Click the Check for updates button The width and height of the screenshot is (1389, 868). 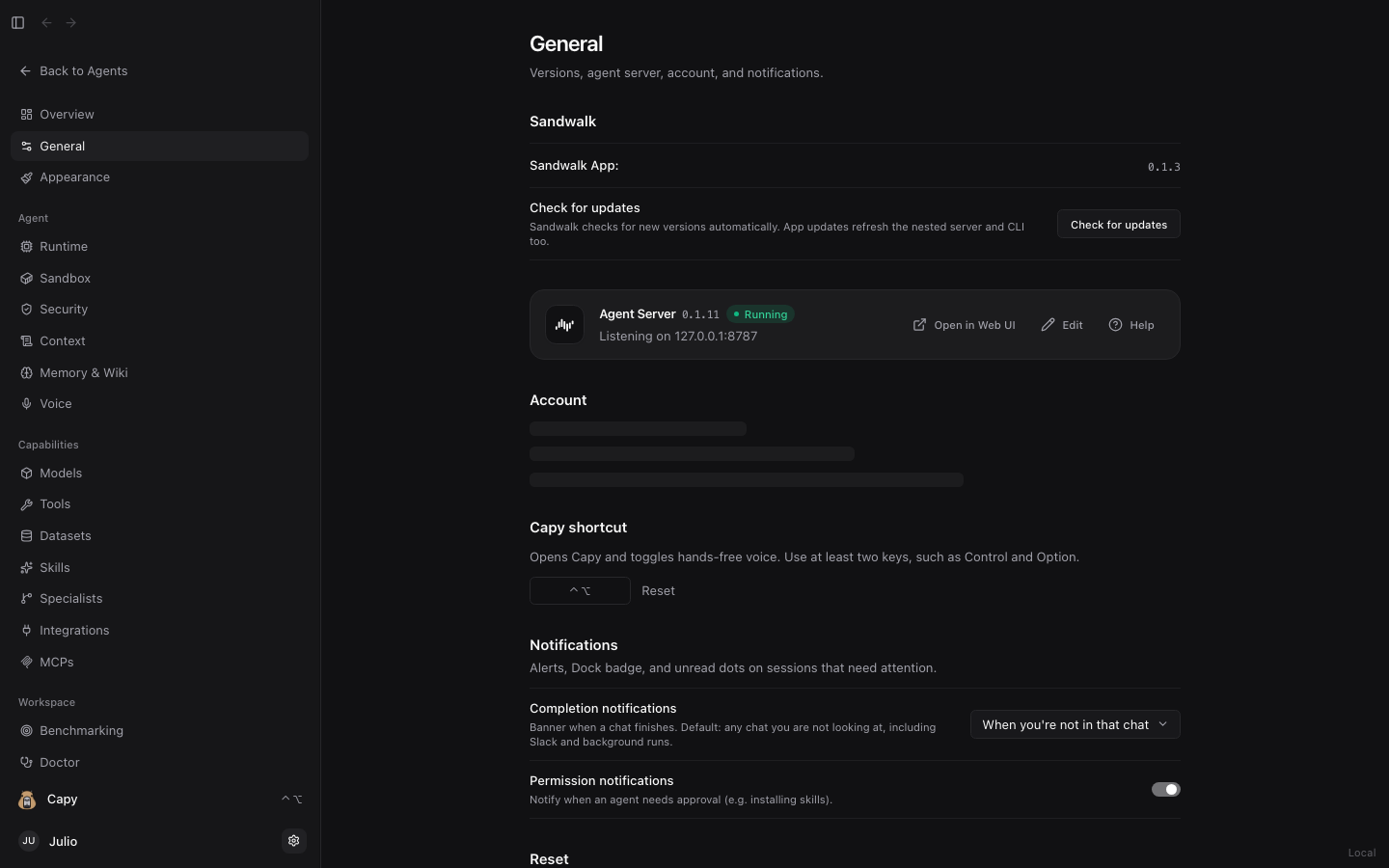tap(1118, 225)
